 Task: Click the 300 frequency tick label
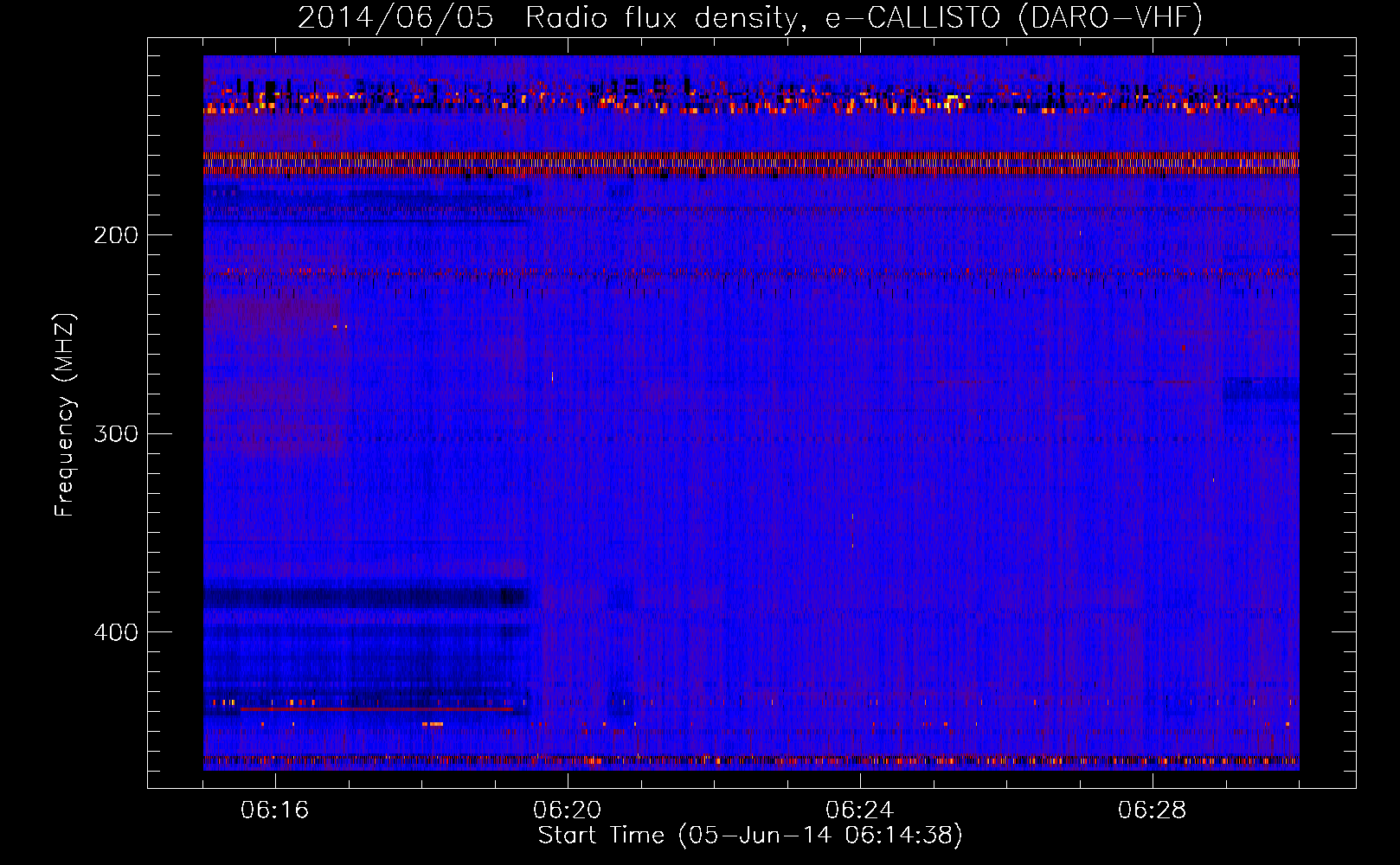click(116, 433)
